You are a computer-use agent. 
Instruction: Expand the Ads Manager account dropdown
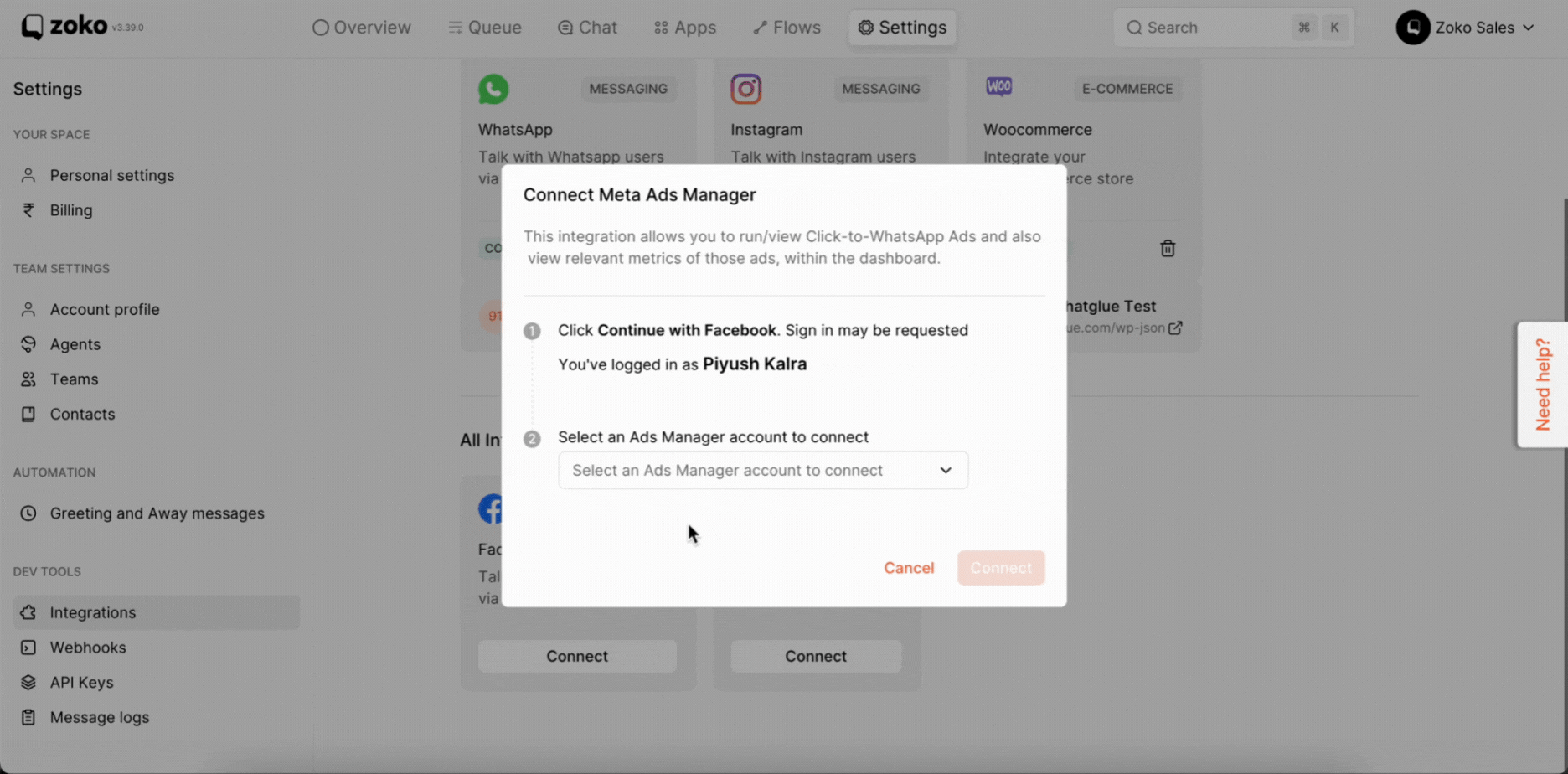coord(763,471)
